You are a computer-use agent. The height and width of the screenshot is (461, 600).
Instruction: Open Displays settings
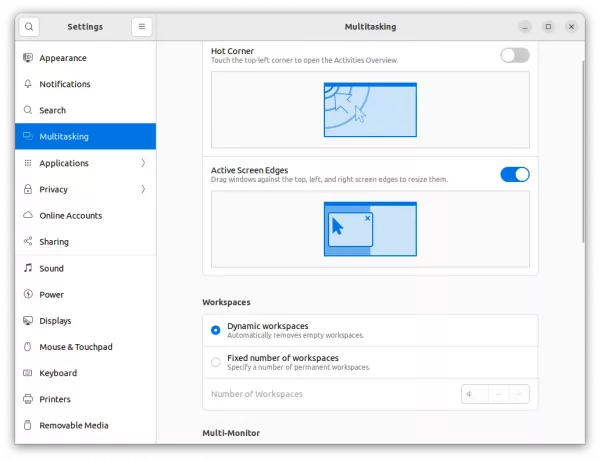(85, 321)
